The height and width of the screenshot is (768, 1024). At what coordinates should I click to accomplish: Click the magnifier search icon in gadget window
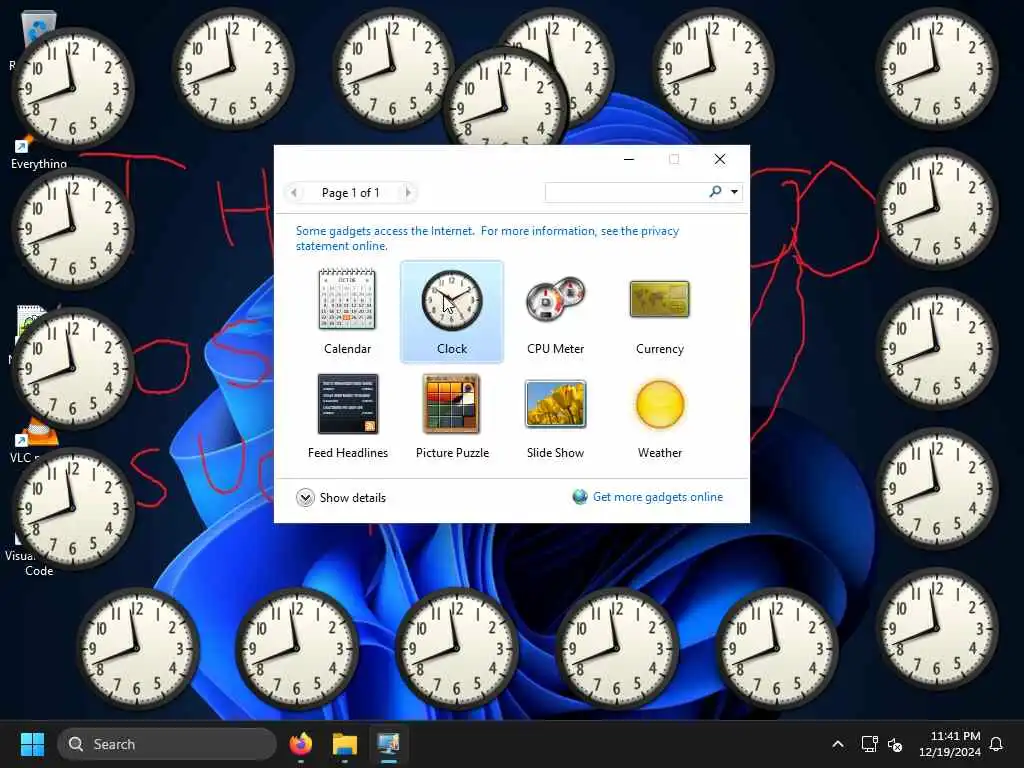coord(716,191)
